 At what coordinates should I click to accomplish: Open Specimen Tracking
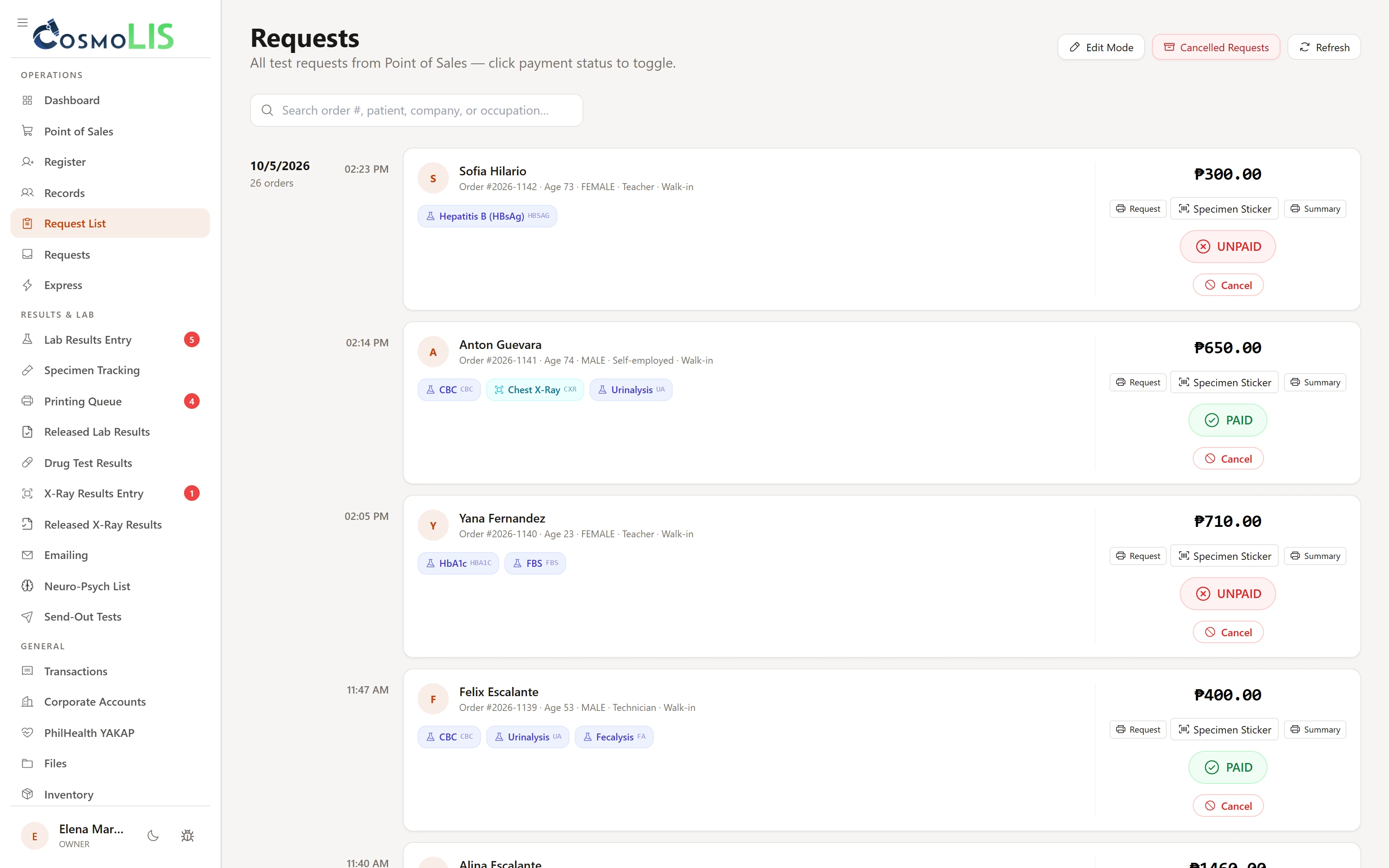110,370
